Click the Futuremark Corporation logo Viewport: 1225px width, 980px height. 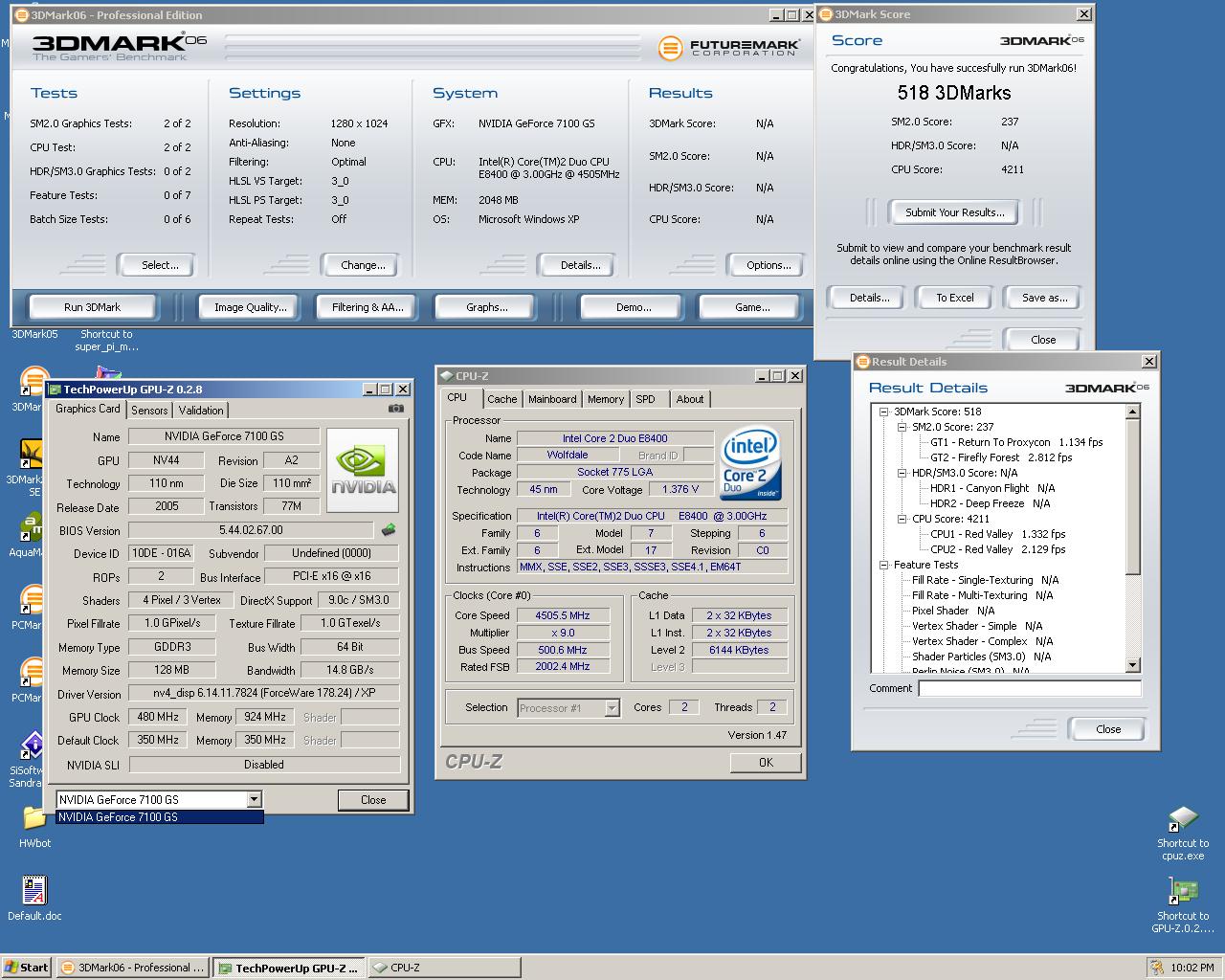(x=728, y=46)
